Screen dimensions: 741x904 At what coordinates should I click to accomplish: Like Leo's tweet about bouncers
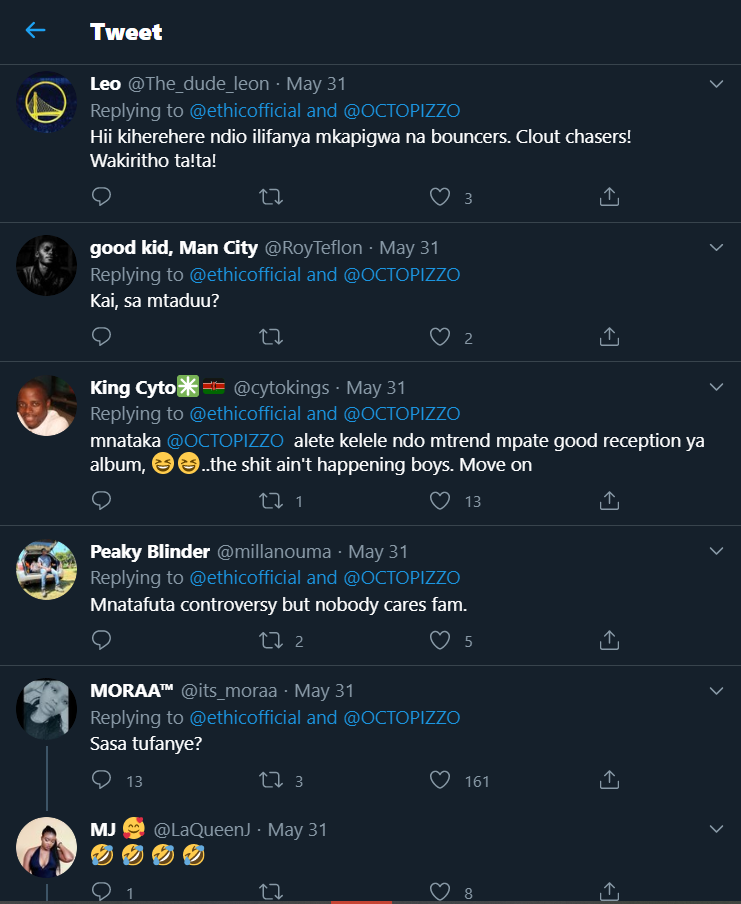click(x=440, y=198)
